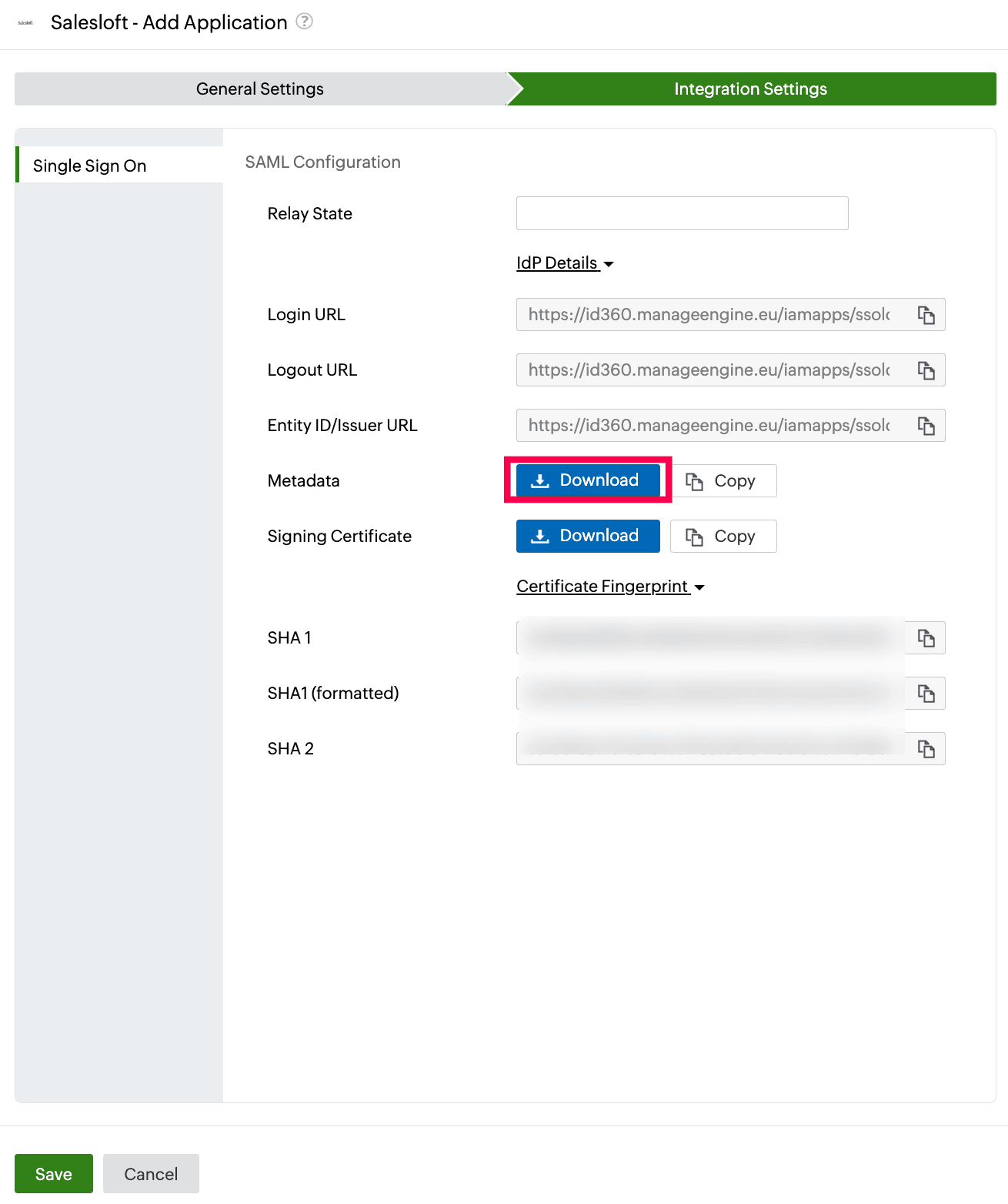This screenshot has width=1008, height=1204.
Task: Switch to the General Settings tab
Action: tap(259, 89)
